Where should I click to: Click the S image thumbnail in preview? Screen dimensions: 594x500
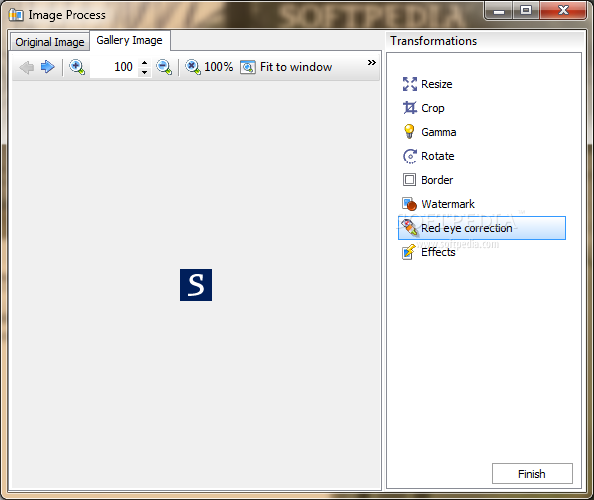pyautogui.click(x=196, y=285)
